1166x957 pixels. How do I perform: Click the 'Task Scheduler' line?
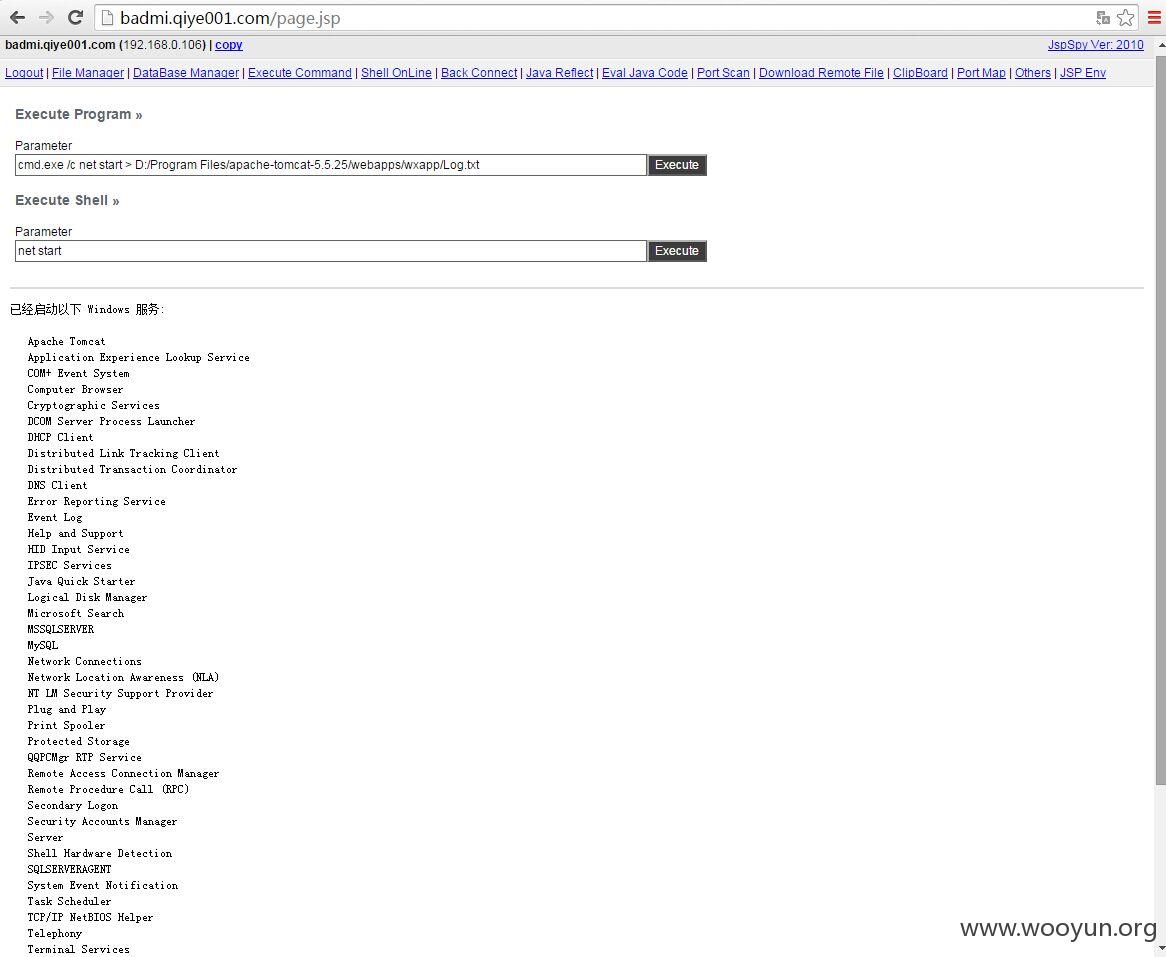[69, 901]
